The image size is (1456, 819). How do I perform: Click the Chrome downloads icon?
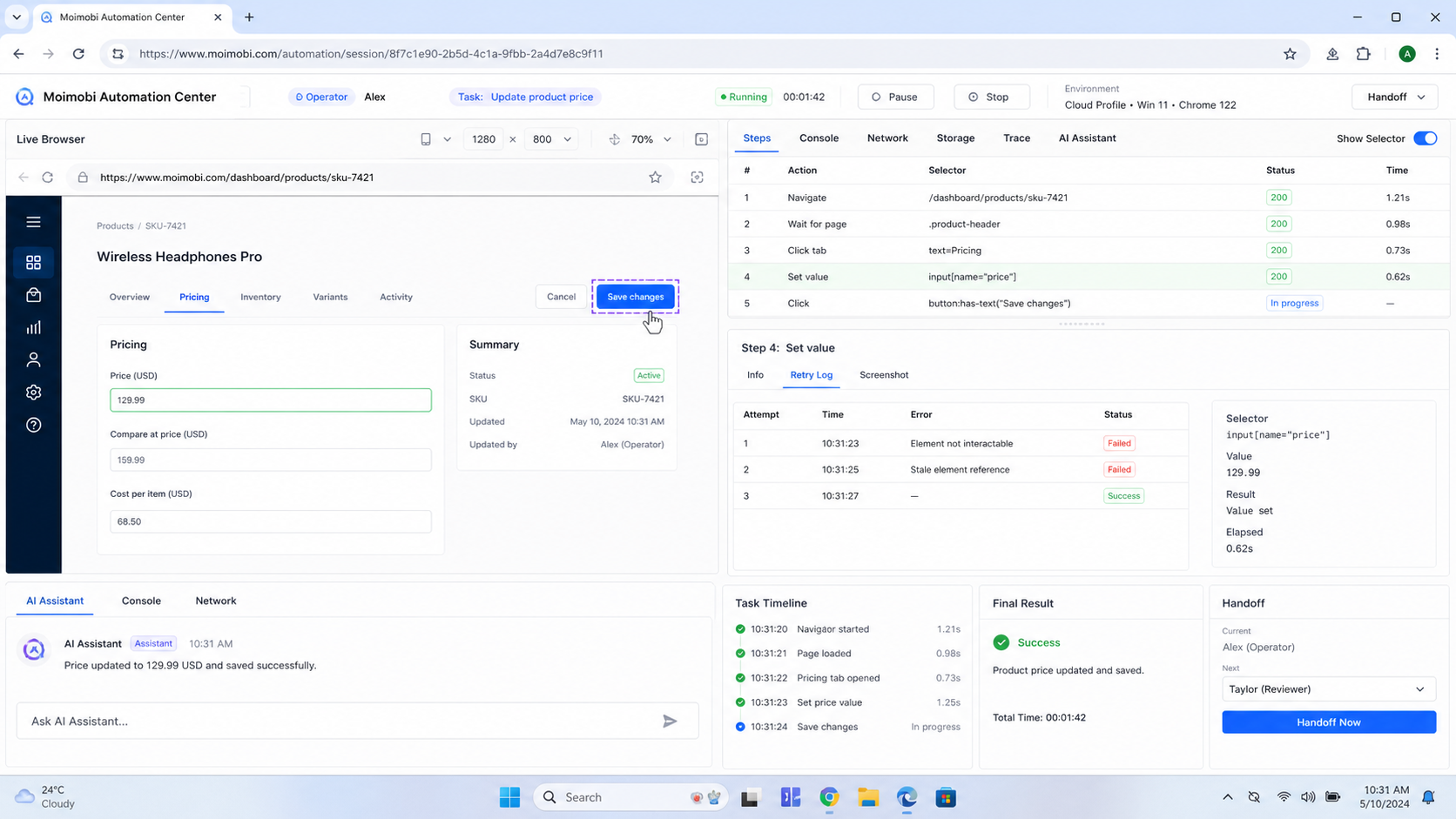point(1332,54)
